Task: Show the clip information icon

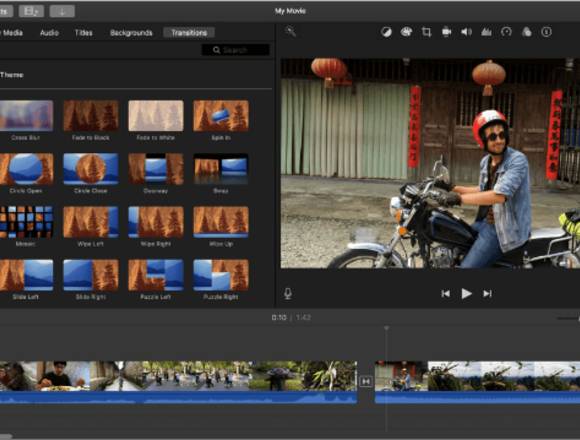Action: point(546,32)
